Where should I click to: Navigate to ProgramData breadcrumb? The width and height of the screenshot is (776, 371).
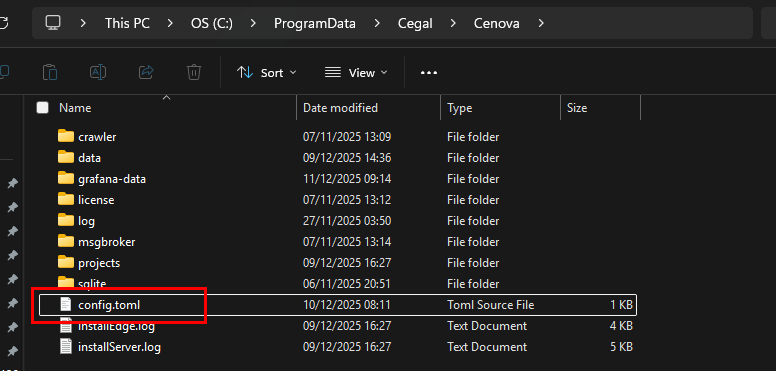coord(315,23)
